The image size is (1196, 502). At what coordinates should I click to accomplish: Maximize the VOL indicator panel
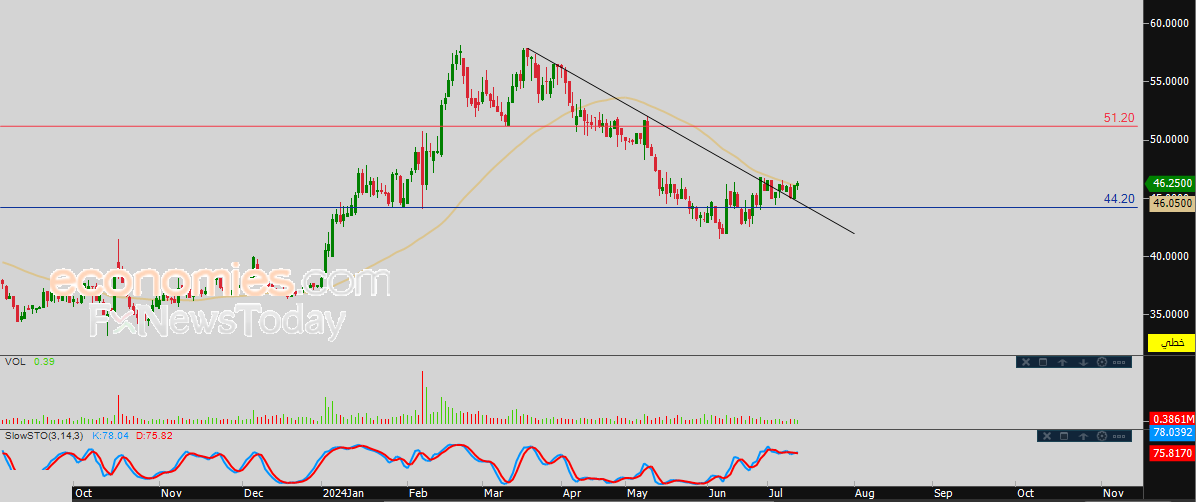pyautogui.click(x=1043, y=362)
